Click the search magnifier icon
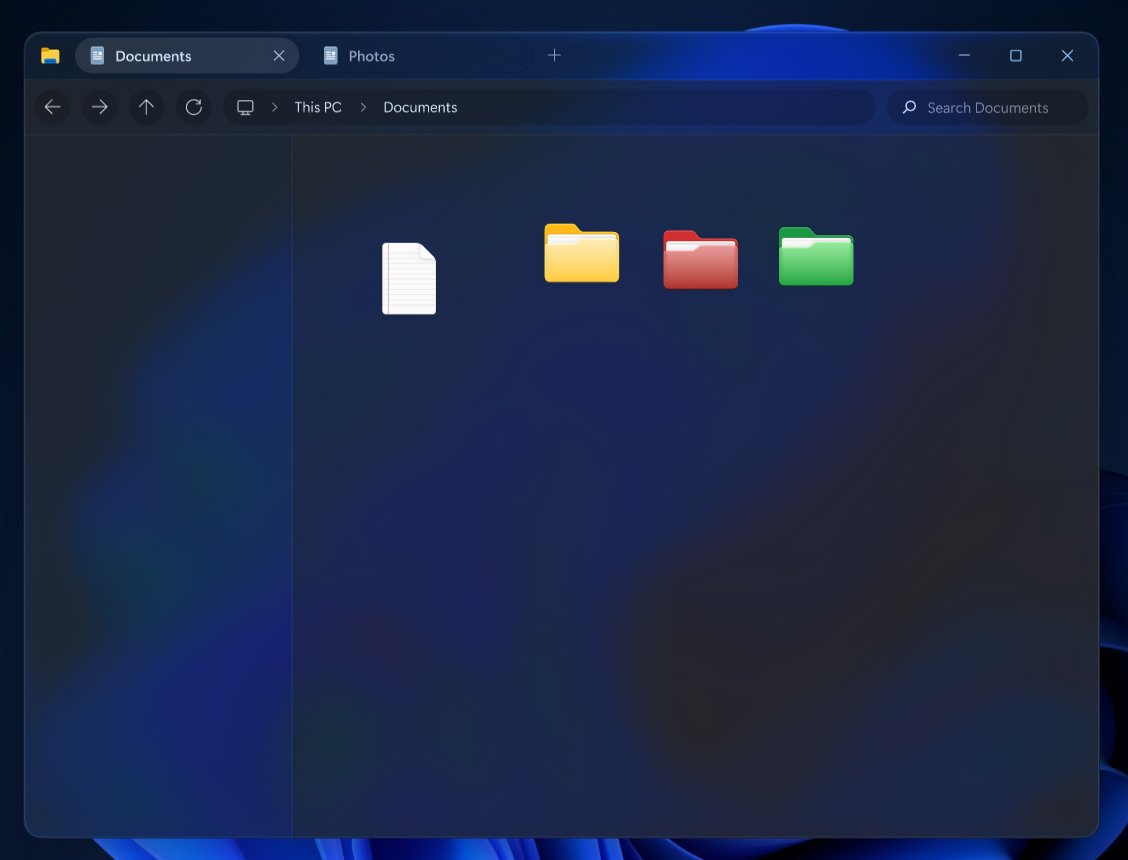 pyautogui.click(x=909, y=107)
